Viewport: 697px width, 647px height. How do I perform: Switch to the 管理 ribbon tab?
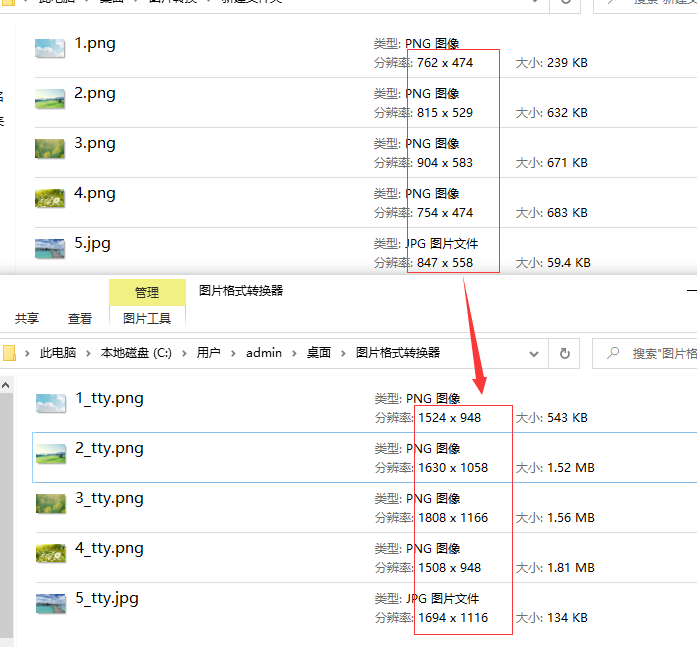[147, 292]
